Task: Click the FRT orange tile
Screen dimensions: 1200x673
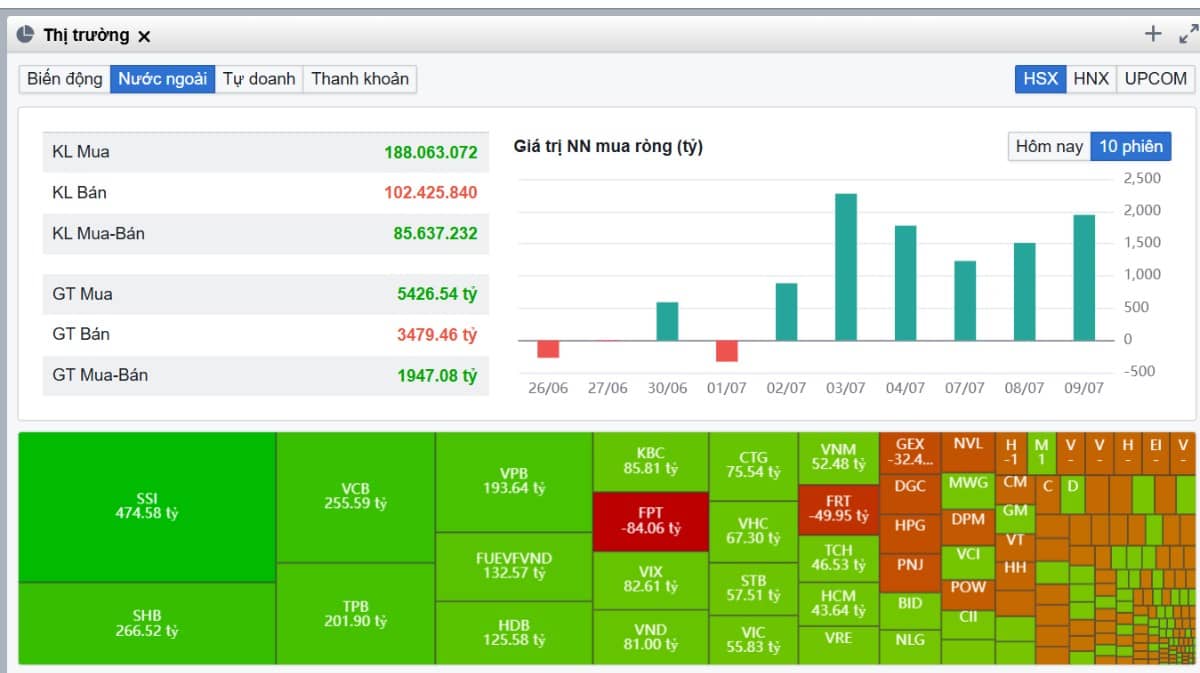Action: pos(838,508)
